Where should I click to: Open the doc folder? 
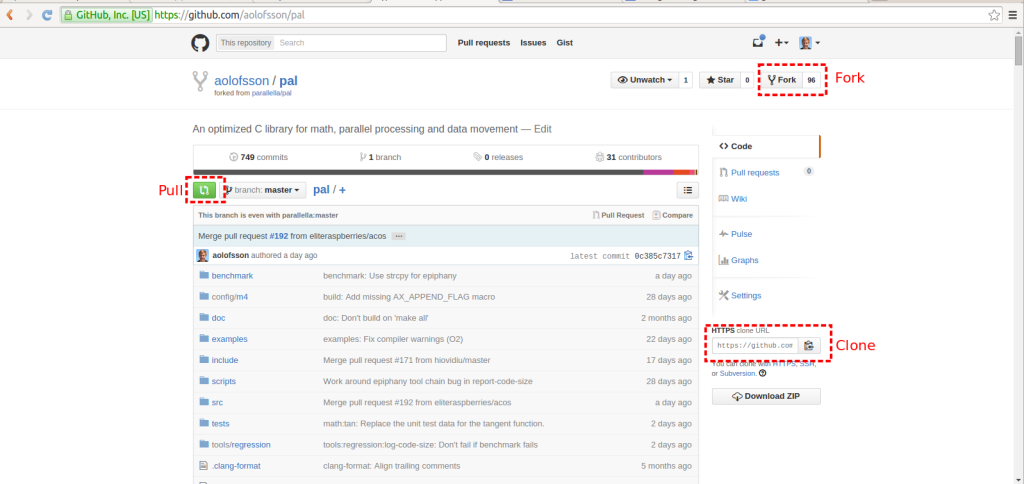click(x=218, y=317)
